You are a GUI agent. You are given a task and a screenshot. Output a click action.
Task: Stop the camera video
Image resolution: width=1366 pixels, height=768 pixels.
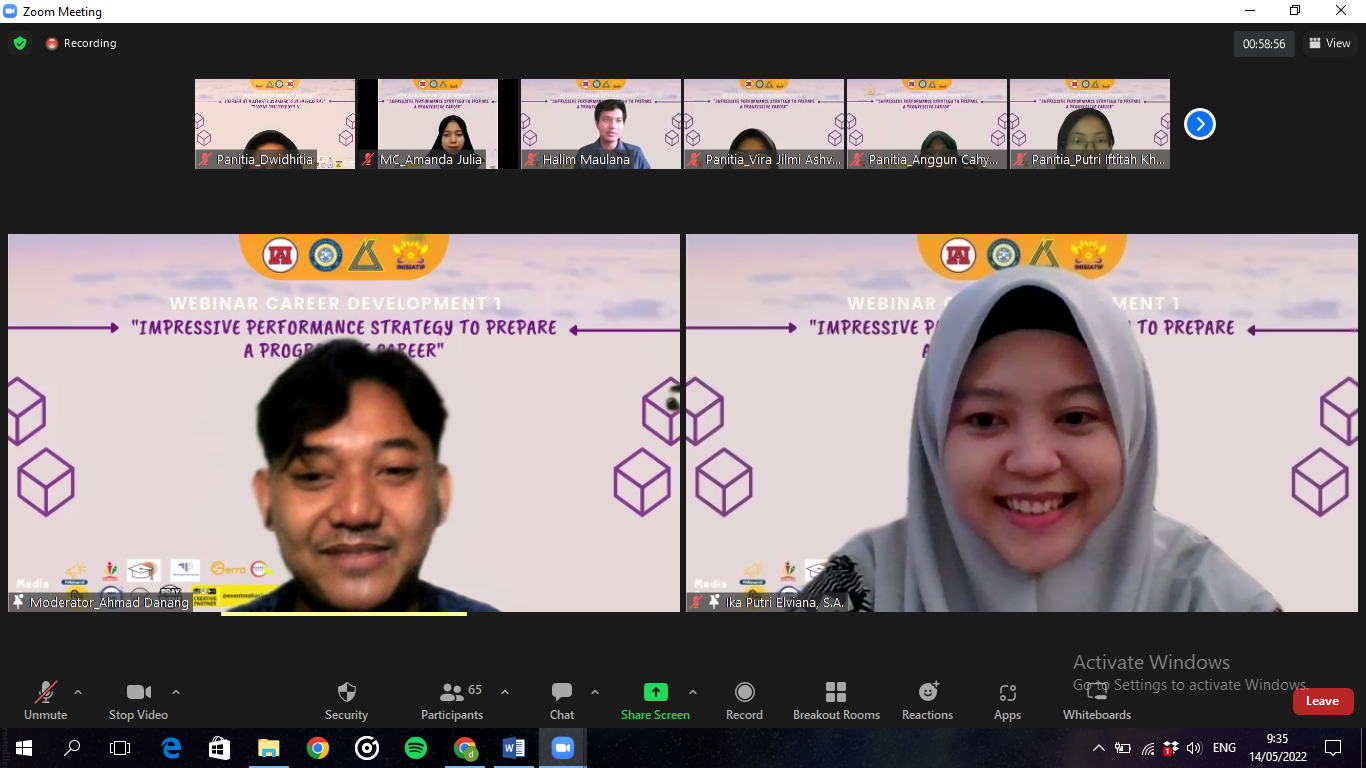coord(138,700)
